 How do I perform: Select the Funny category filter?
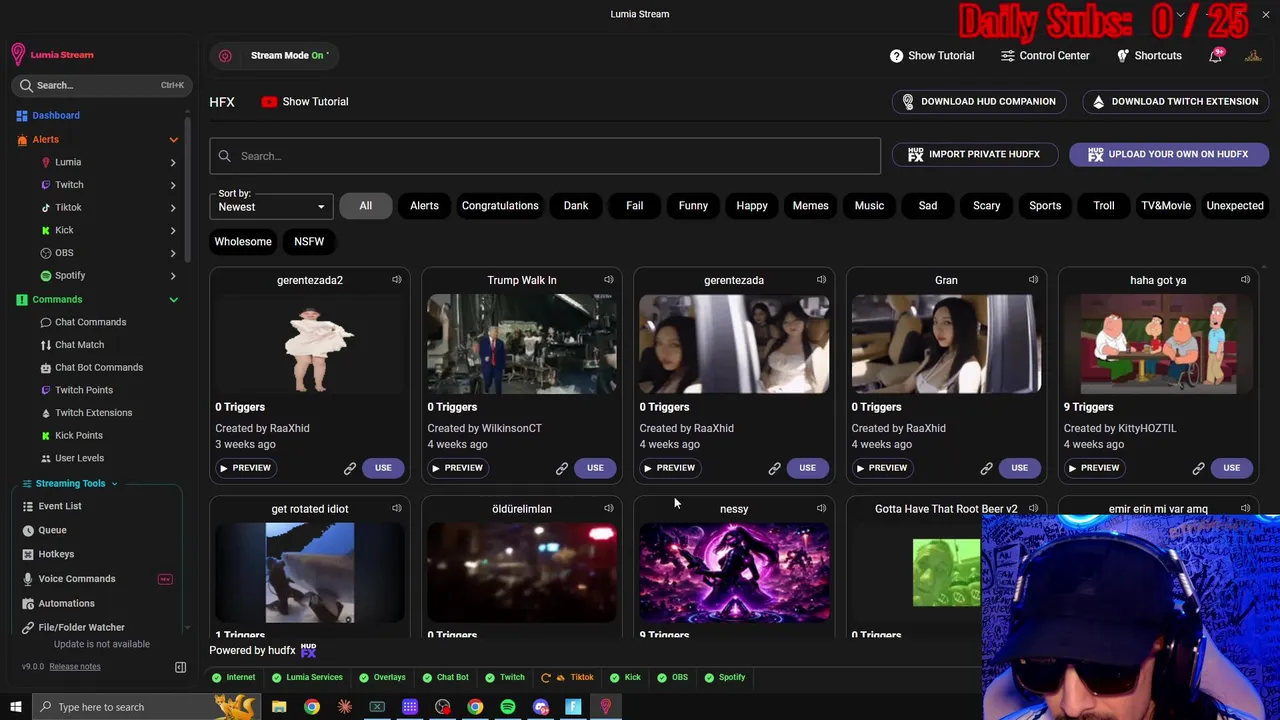coord(693,206)
